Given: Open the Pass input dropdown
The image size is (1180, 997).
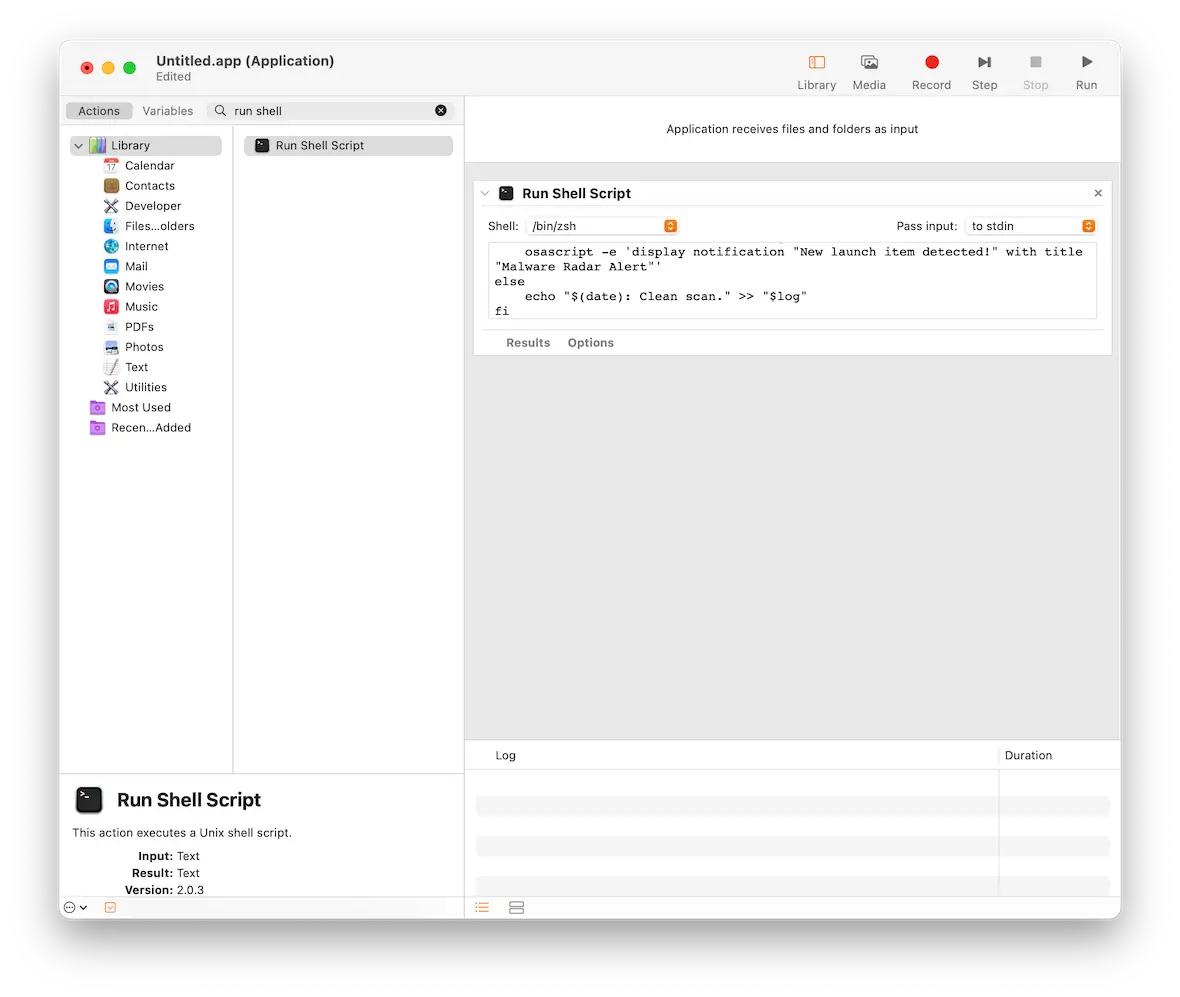Looking at the screenshot, I should 1030,226.
